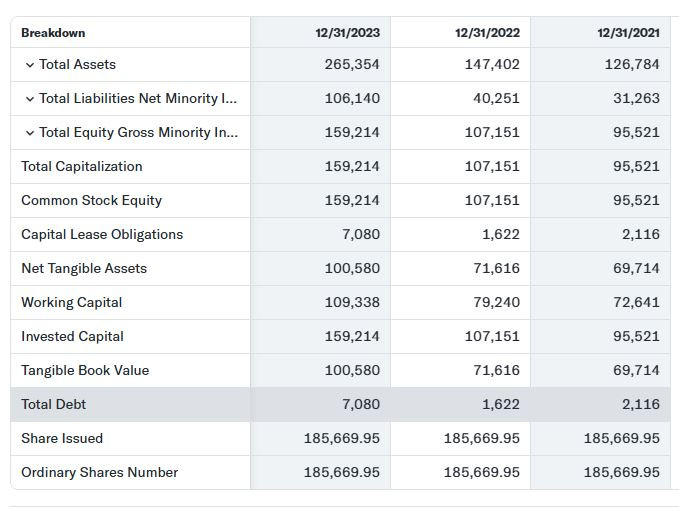Select Net Tangible Assets 2021 value 69,714
This screenshot has width=679, height=508.
click(636, 269)
